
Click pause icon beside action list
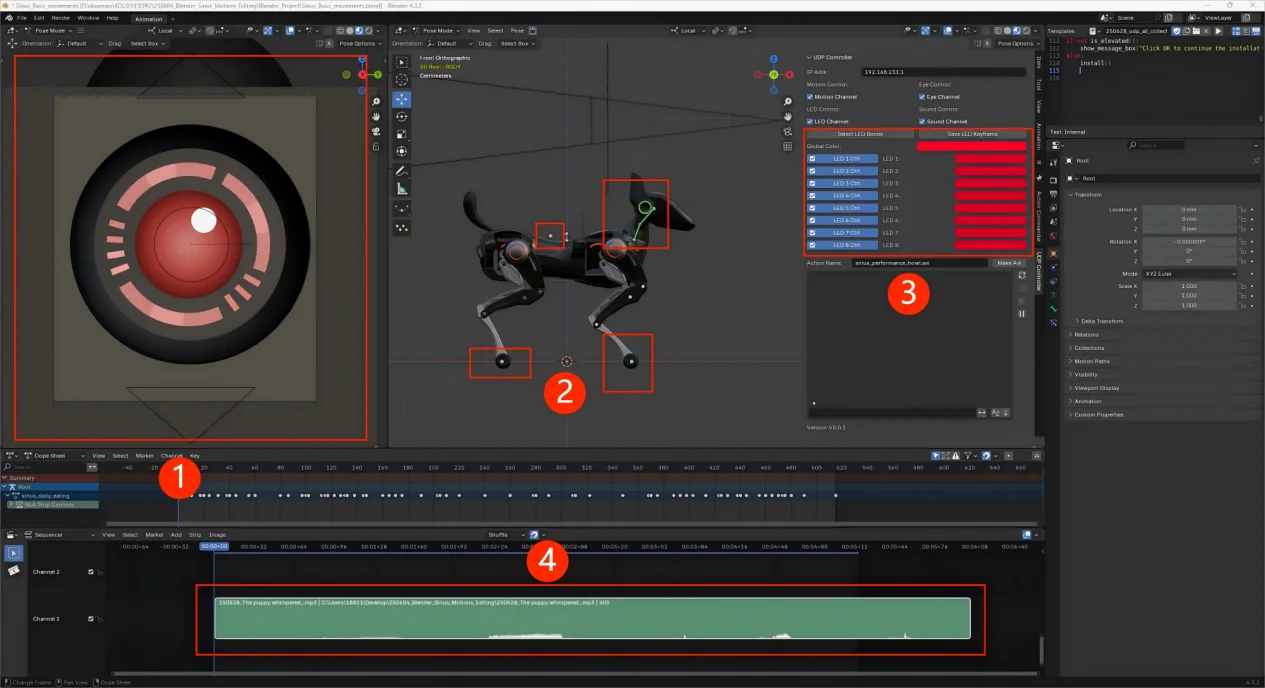[1021, 314]
